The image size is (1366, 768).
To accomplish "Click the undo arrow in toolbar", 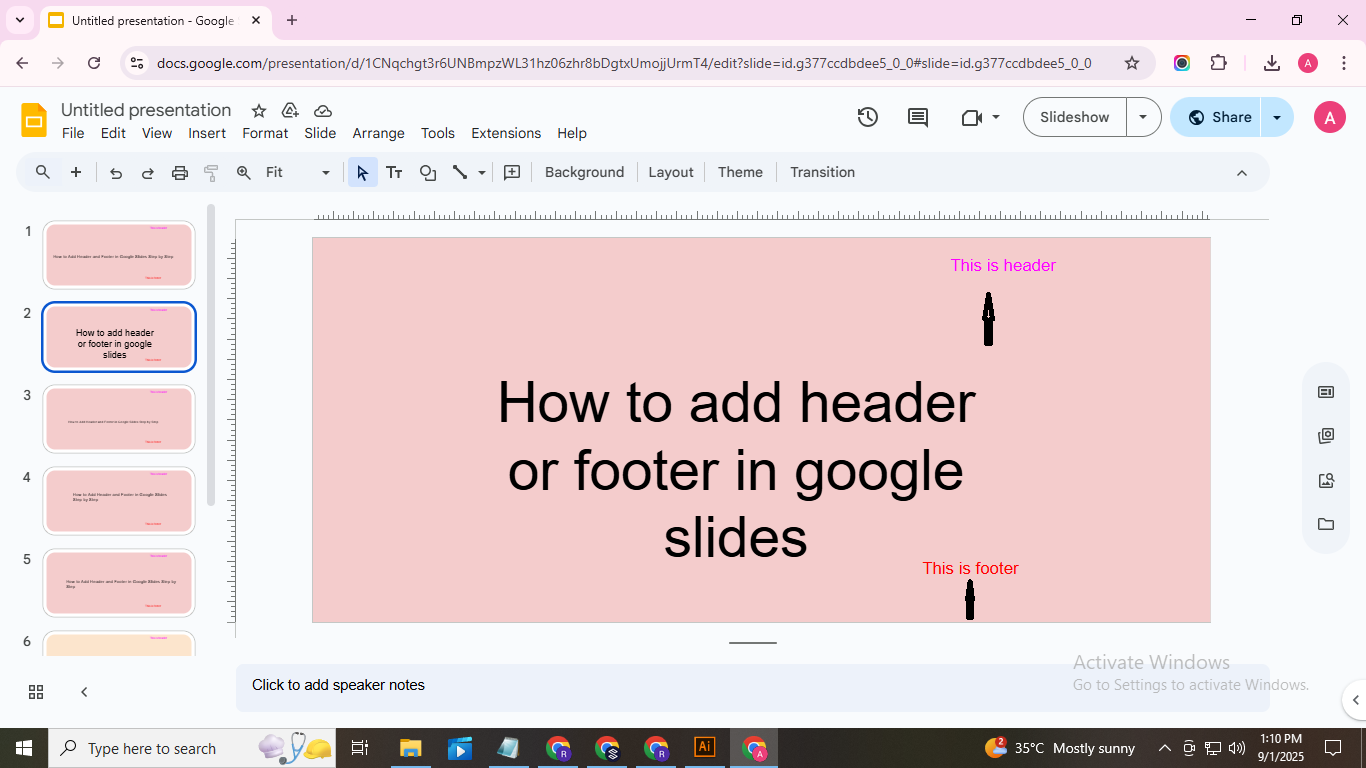I will click(116, 173).
